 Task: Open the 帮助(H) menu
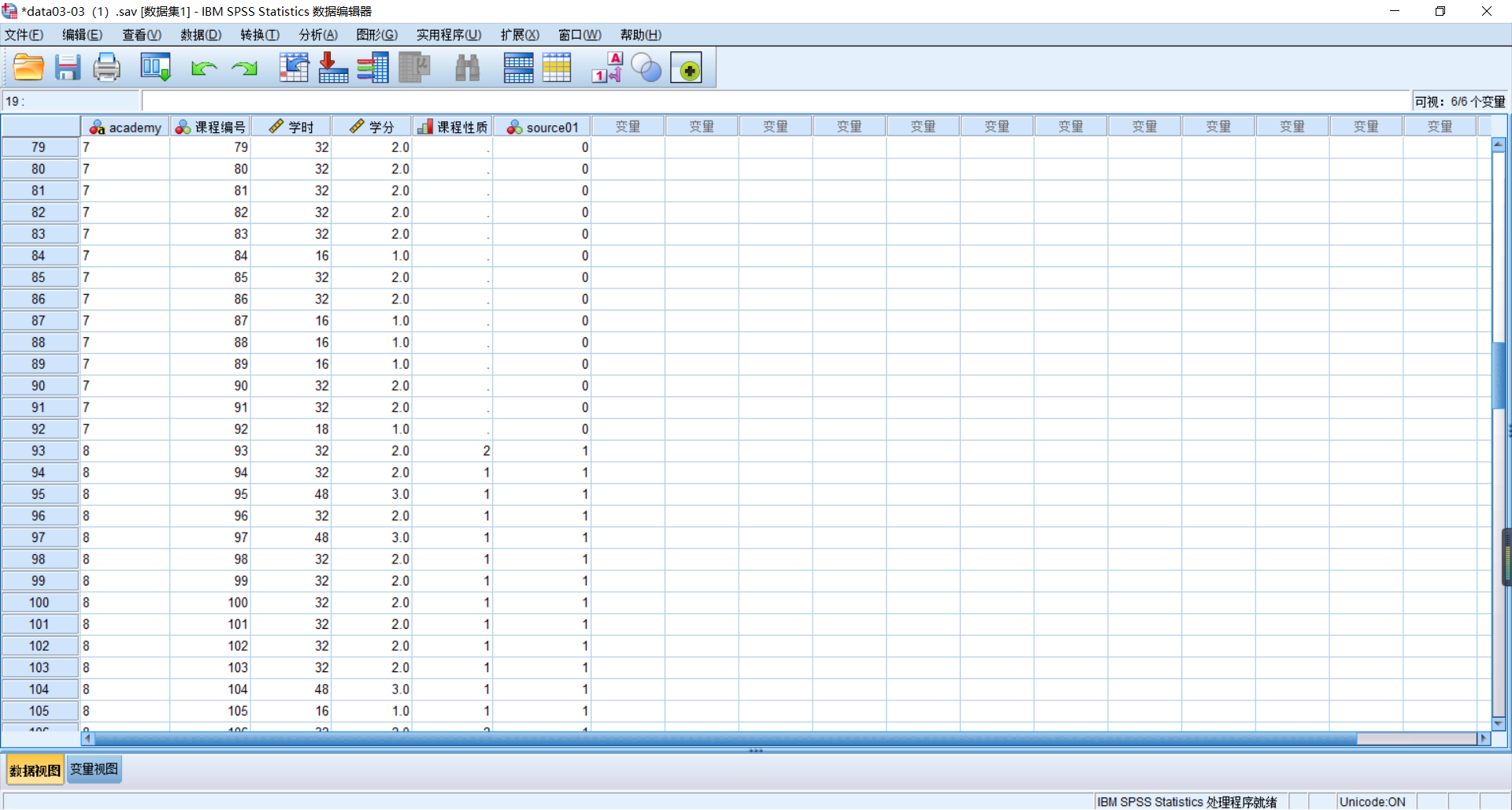(641, 35)
